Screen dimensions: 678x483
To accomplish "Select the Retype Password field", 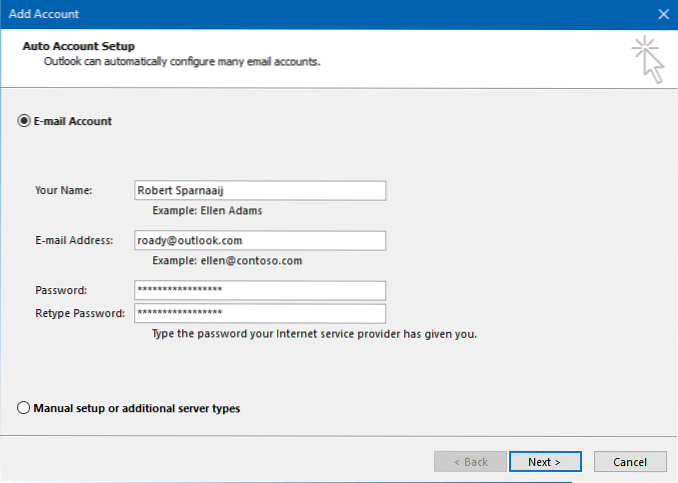I will click(259, 313).
